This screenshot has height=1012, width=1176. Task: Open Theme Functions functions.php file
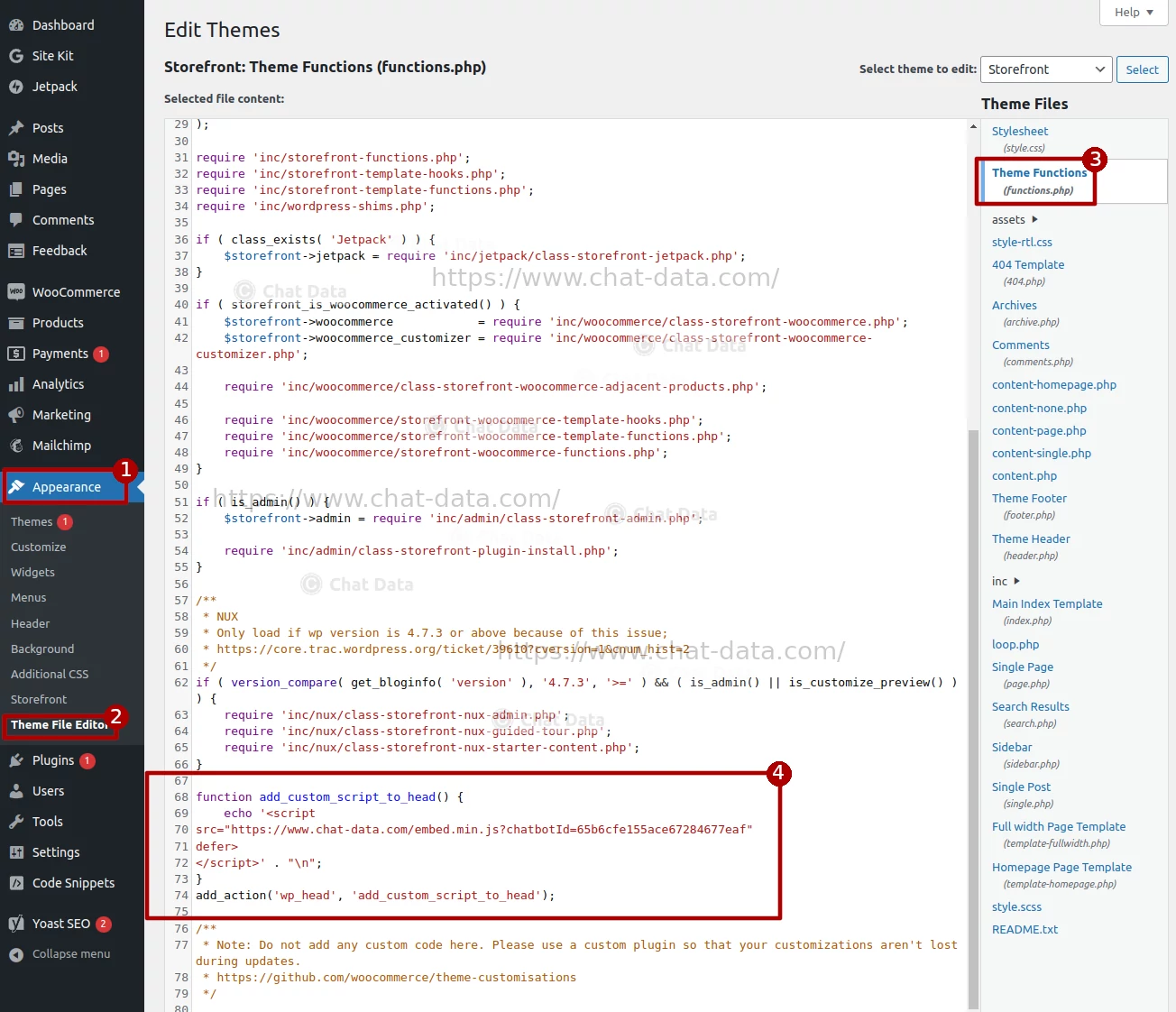pyautogui.click(x=1039, y=181)
